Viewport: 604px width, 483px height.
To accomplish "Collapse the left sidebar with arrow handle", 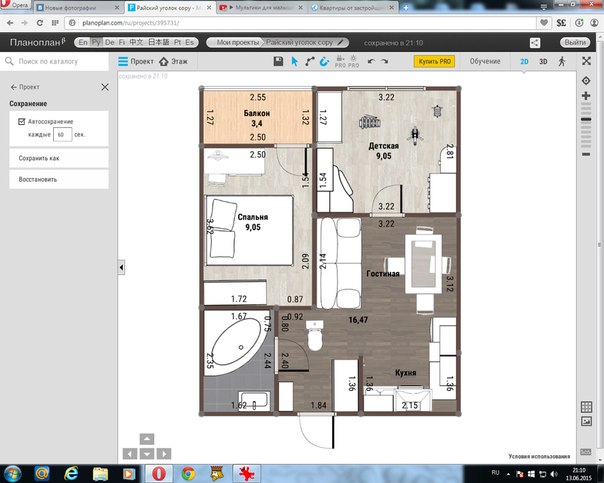I will click(x=121, y=267).
